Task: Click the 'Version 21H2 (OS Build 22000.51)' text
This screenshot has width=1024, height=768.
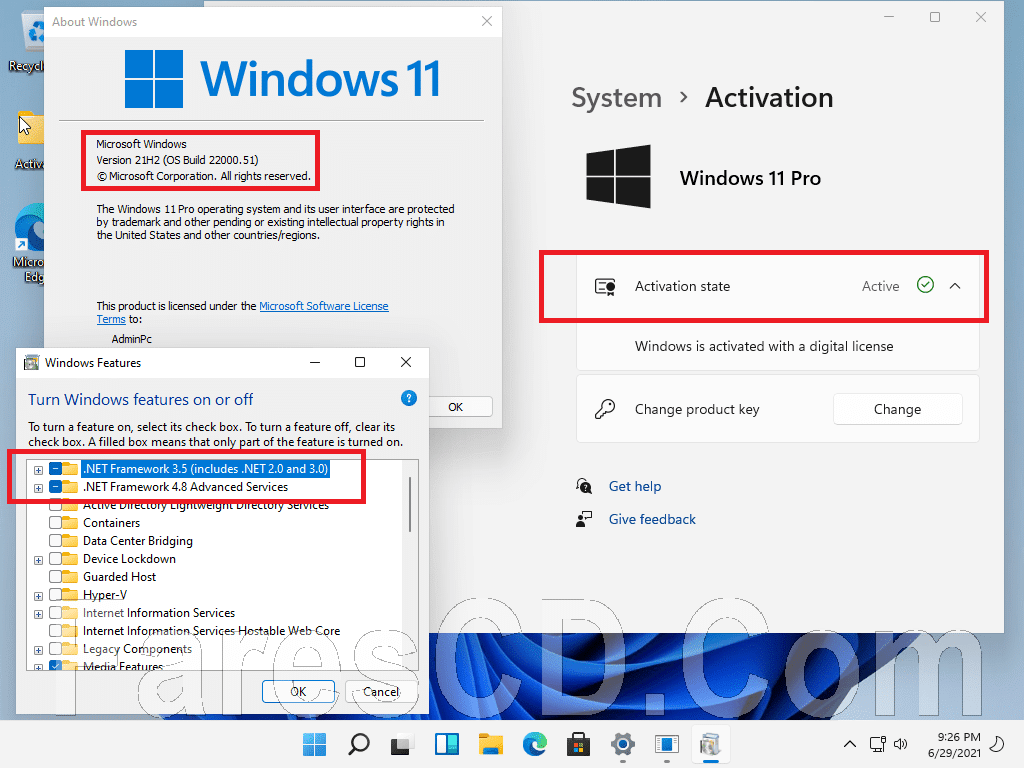Action: click(x=177, y=160)
